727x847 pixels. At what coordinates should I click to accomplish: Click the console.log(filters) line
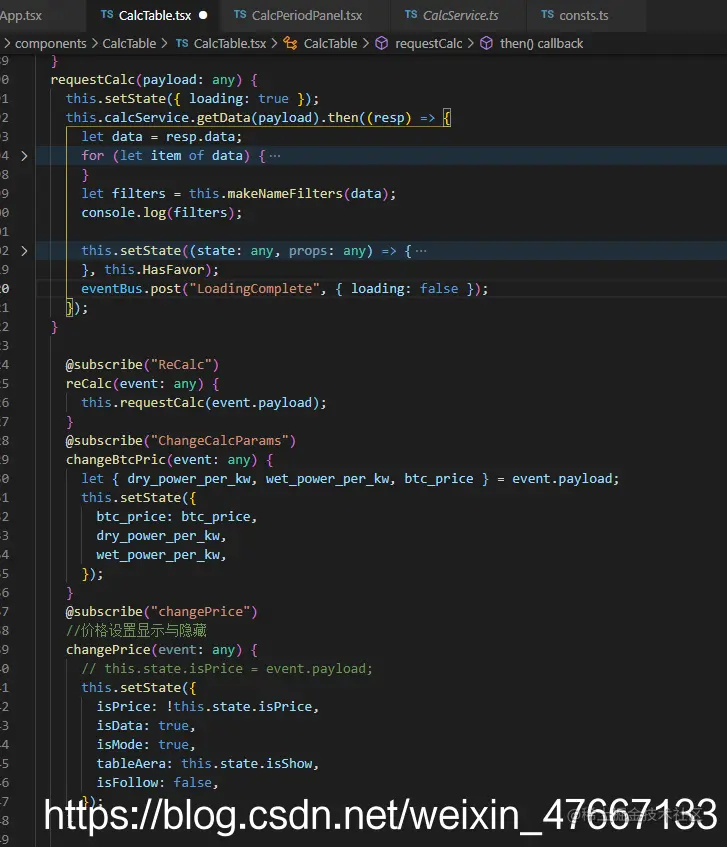pos(161,213)
